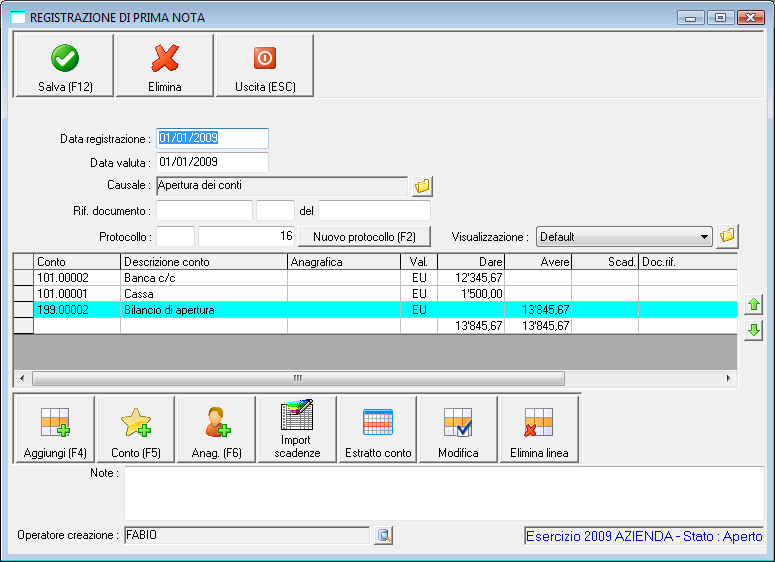Select the Cassa description cell
This screenshot has height=562, width=775.
(204, 294)
